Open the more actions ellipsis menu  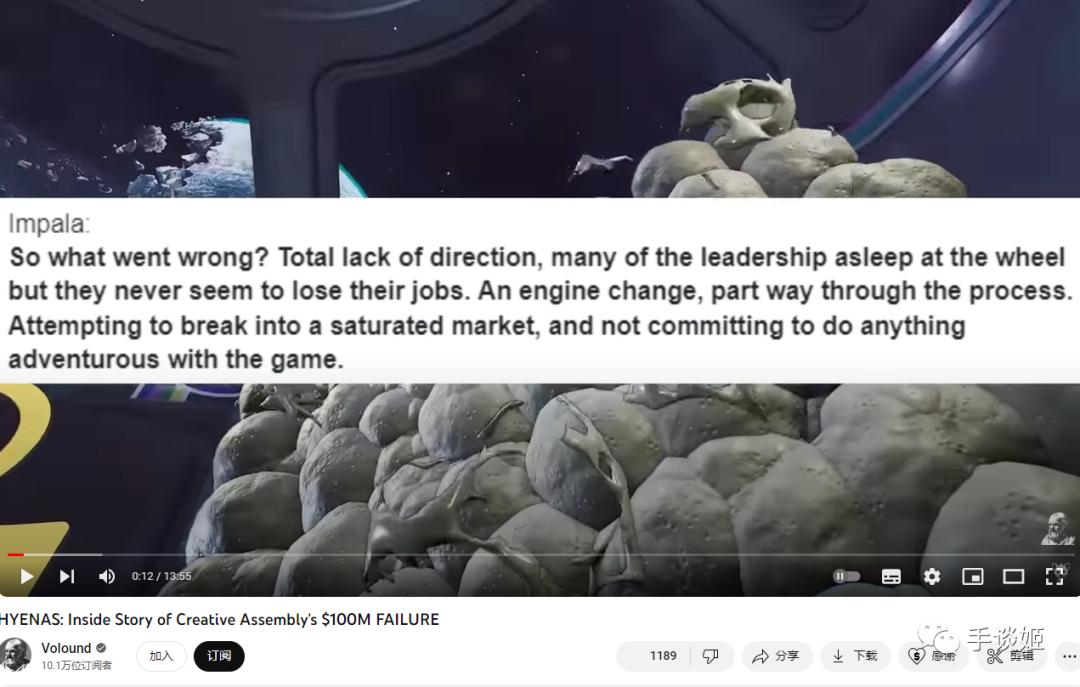[1068, 656]
